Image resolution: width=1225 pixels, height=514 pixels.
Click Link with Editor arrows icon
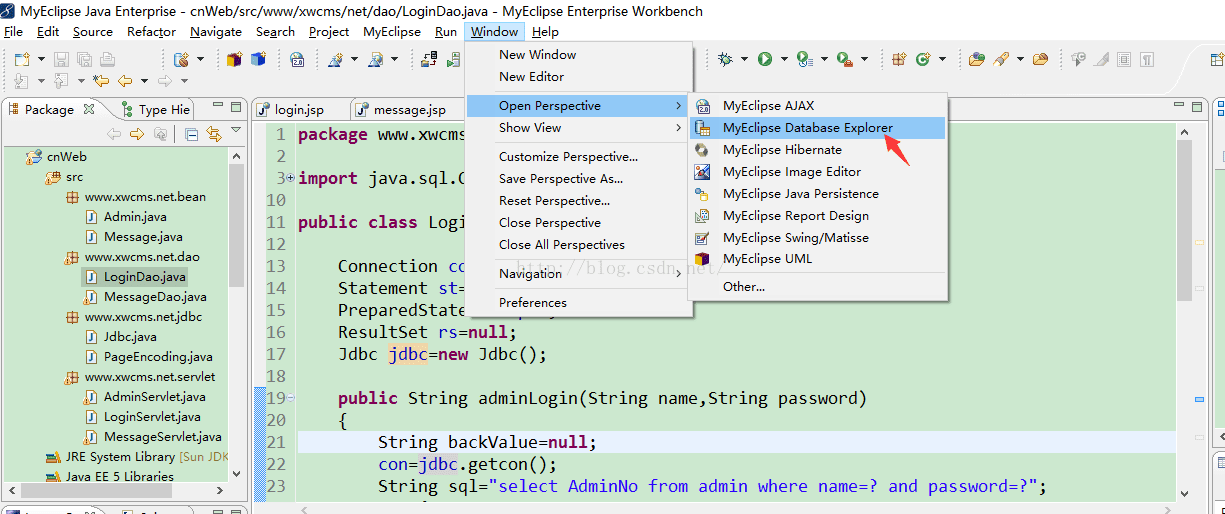pyautogui.click(x=213, y=134)
